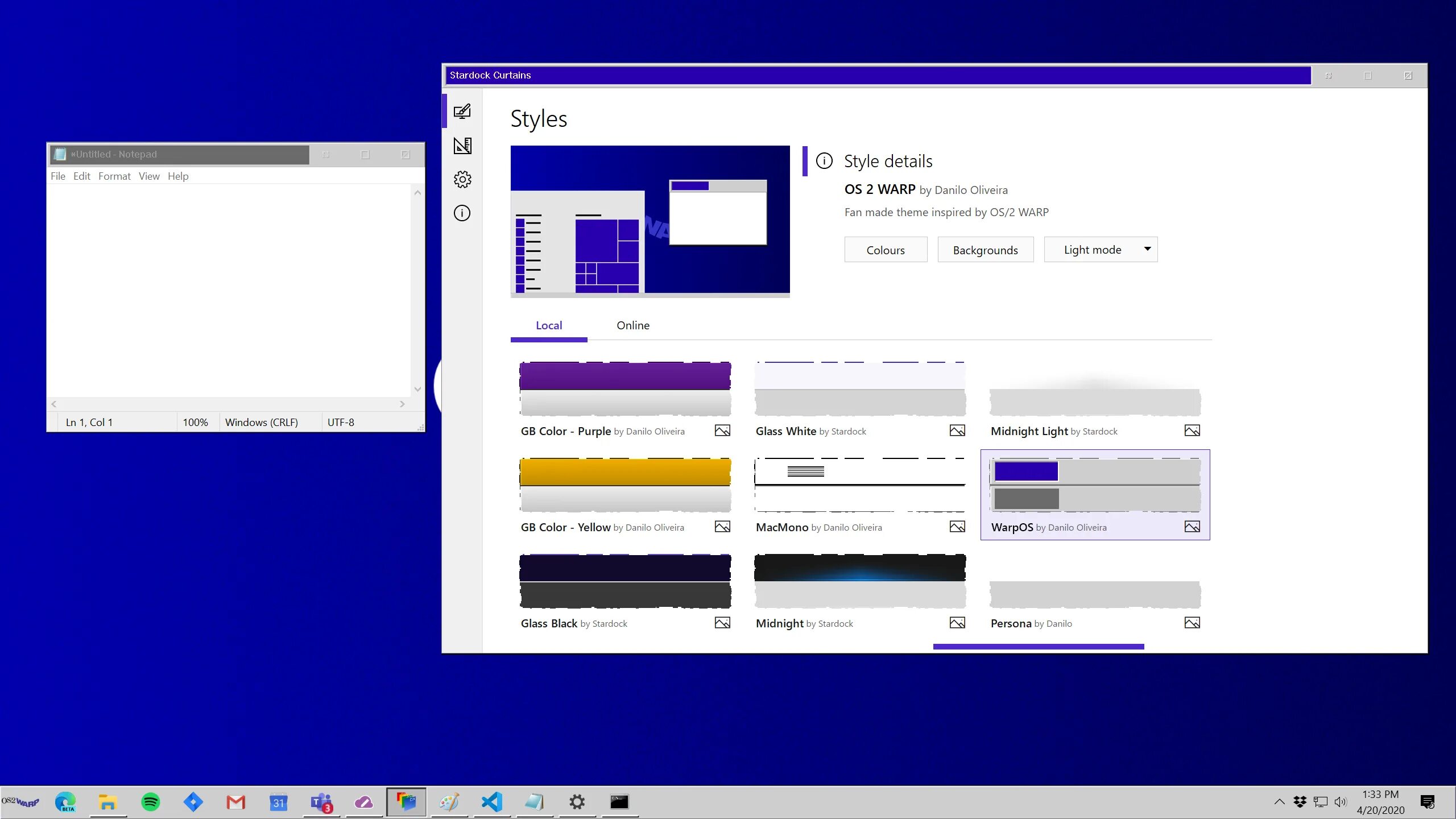This screenshot has width=1456, height=819.
Task: Click the Colours button
Action: point(886,250)
